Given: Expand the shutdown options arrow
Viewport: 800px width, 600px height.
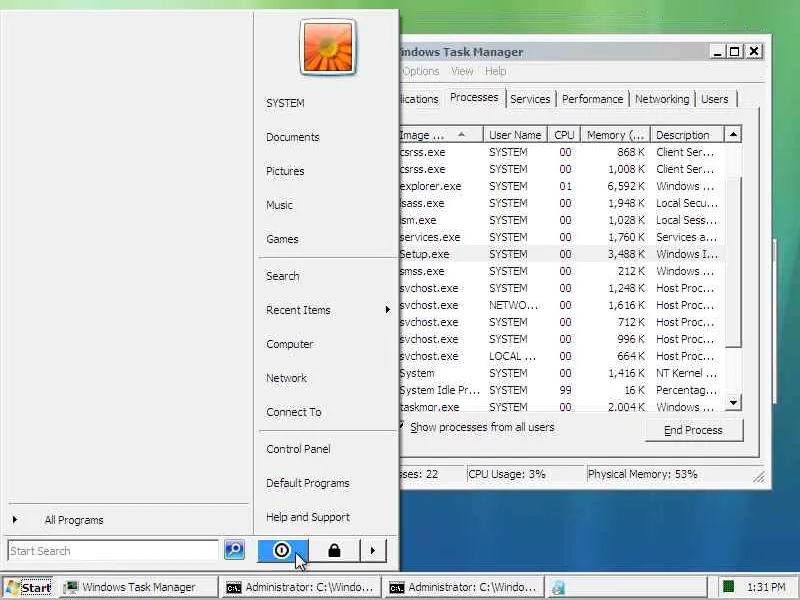Looking at the screenshot, I should (373, 551).
